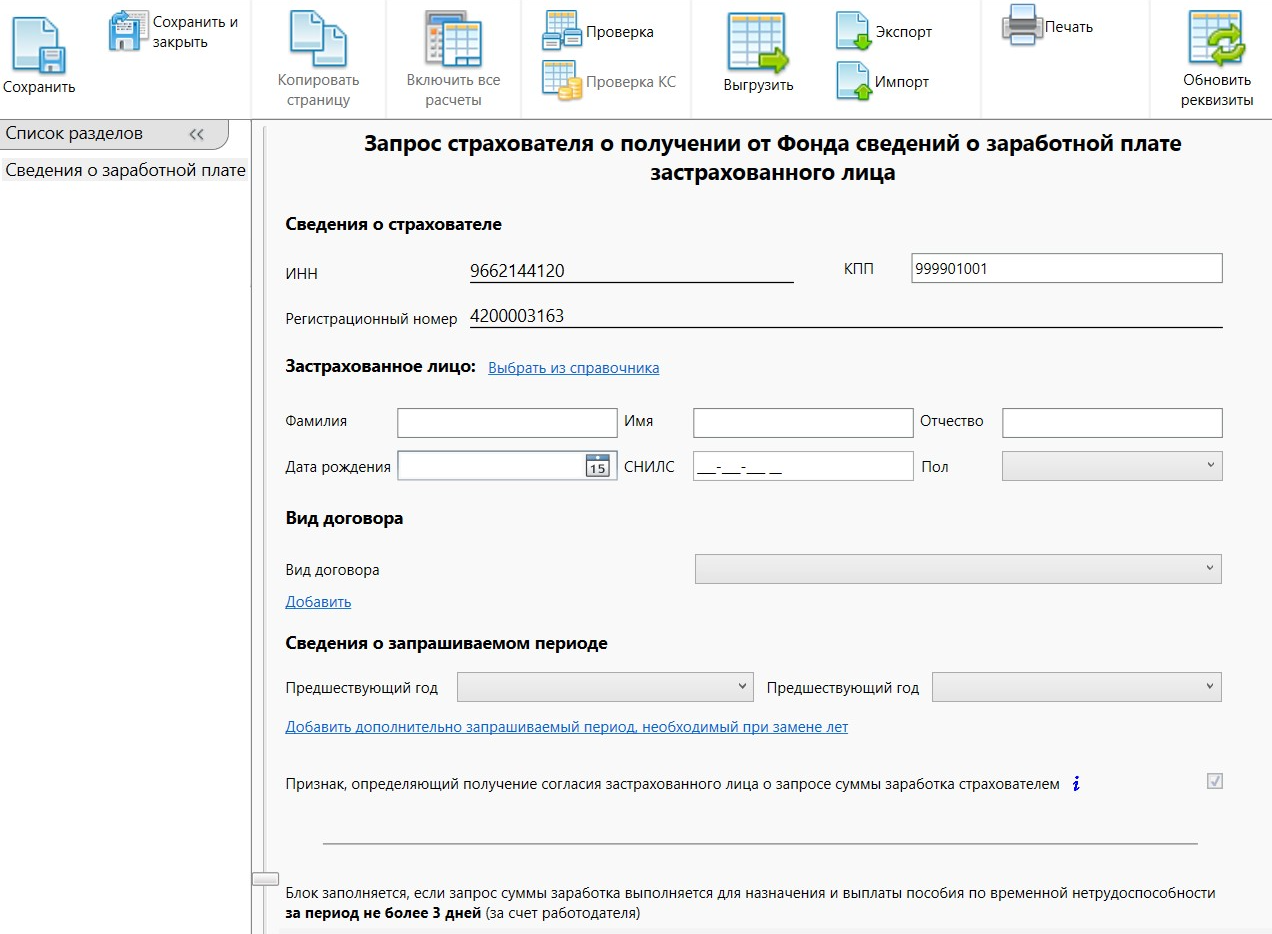Click Save and close (Сохранить и закрыть) icon
This screenshot has width=1272, height=934.
click(x=128, y=31)
